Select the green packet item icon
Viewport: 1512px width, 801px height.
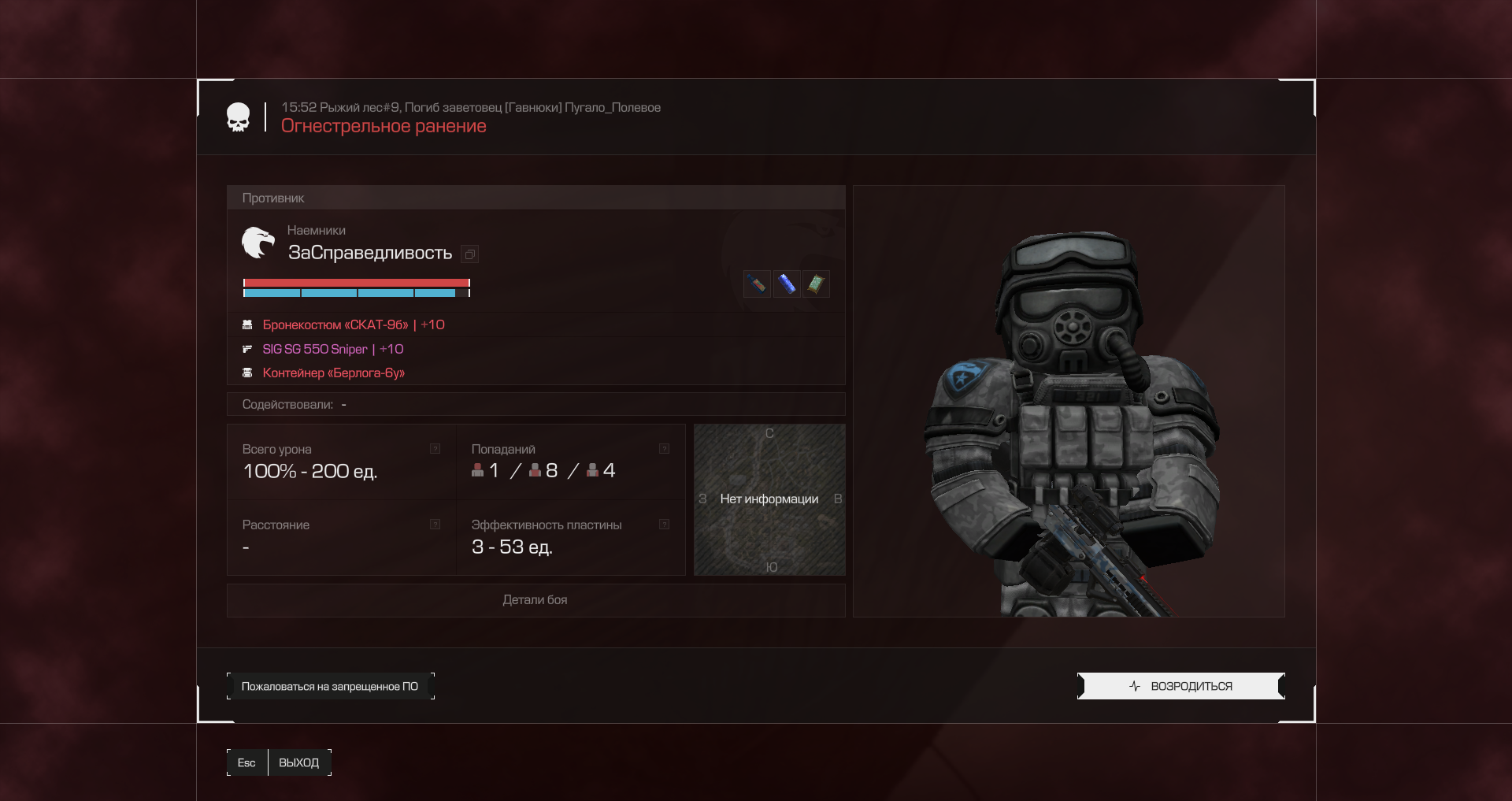[x=816, y=284]
